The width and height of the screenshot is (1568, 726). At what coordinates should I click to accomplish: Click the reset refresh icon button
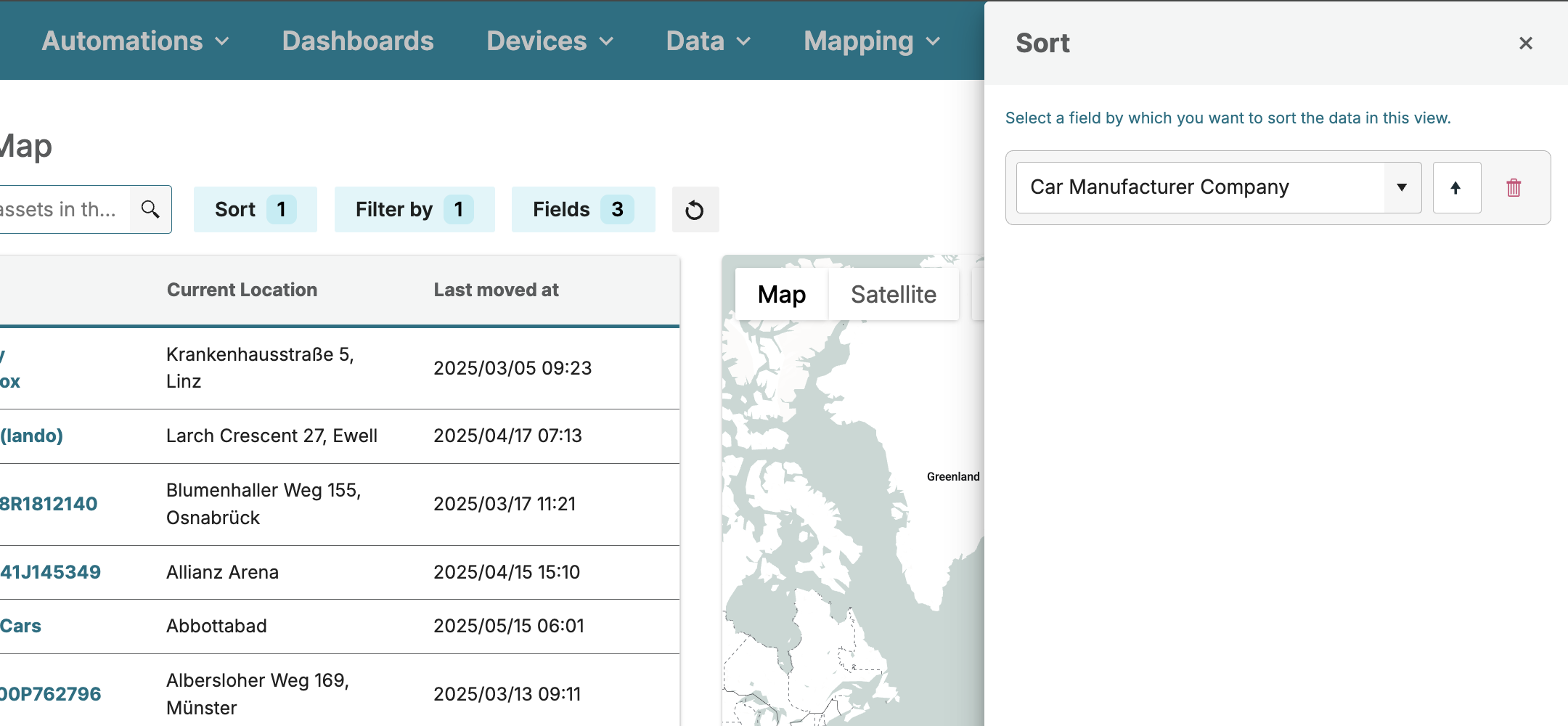pyautogui.click(x=695, y=210)
